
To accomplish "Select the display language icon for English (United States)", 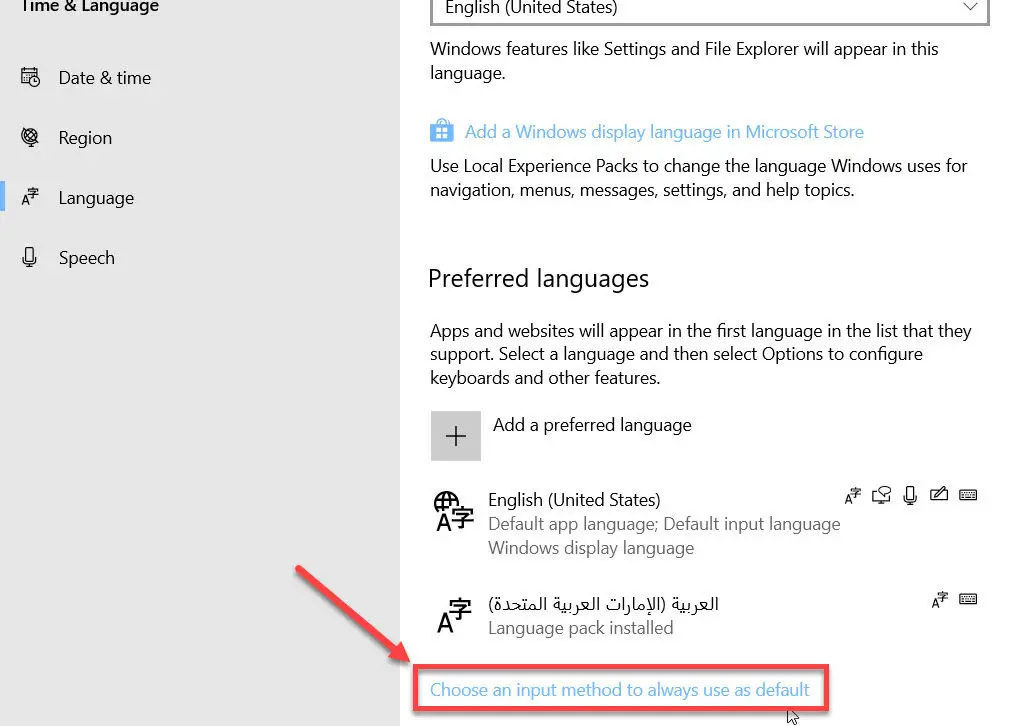I will [x=881, y=494].
